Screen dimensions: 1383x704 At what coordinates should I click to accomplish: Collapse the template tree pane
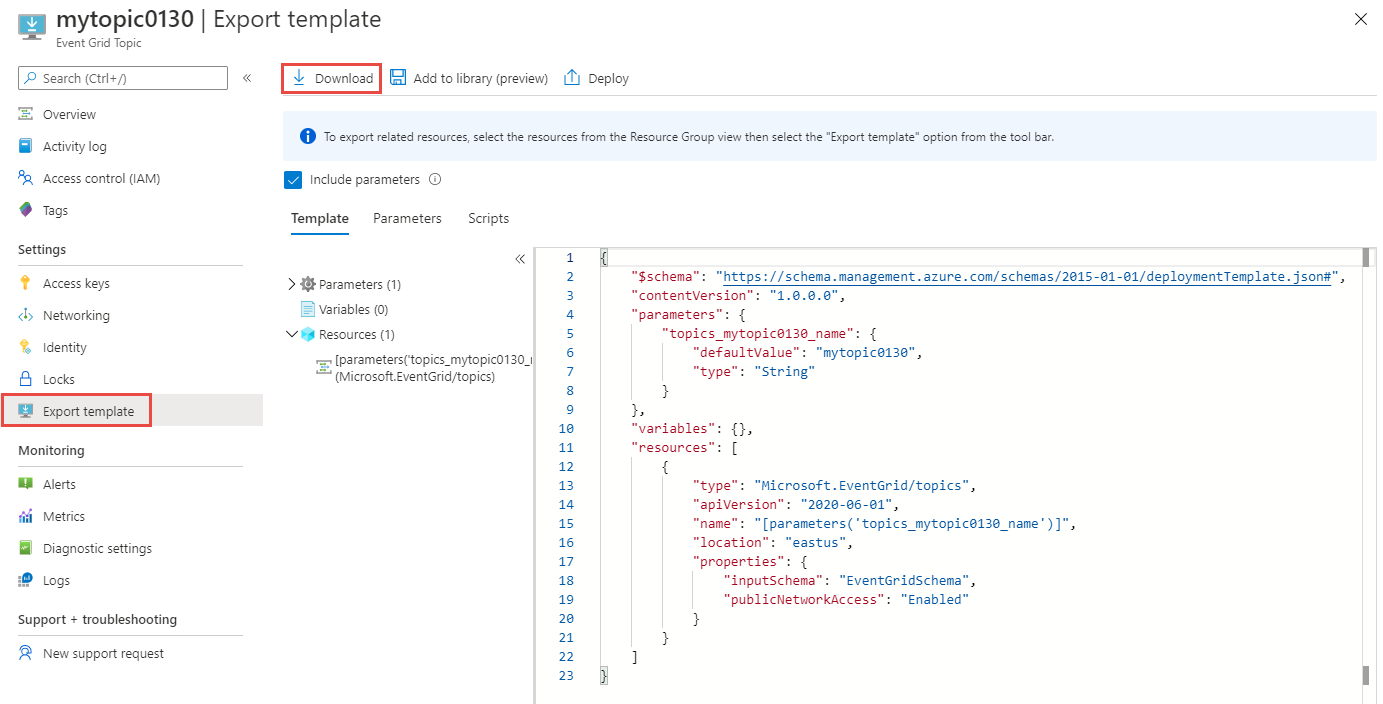pyautogui.click(x=520, y=259)
